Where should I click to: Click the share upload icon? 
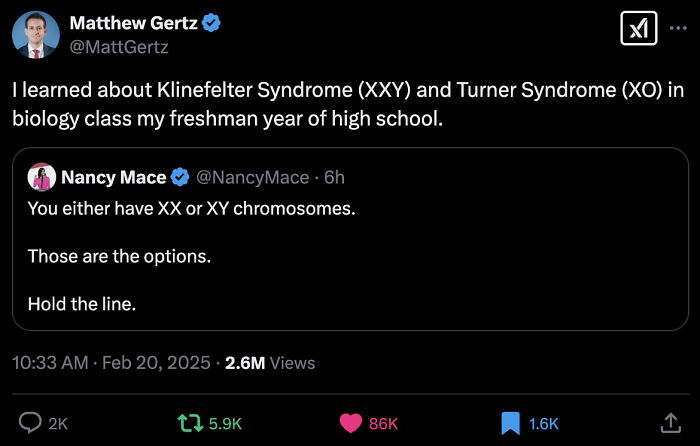click(670, 423)
